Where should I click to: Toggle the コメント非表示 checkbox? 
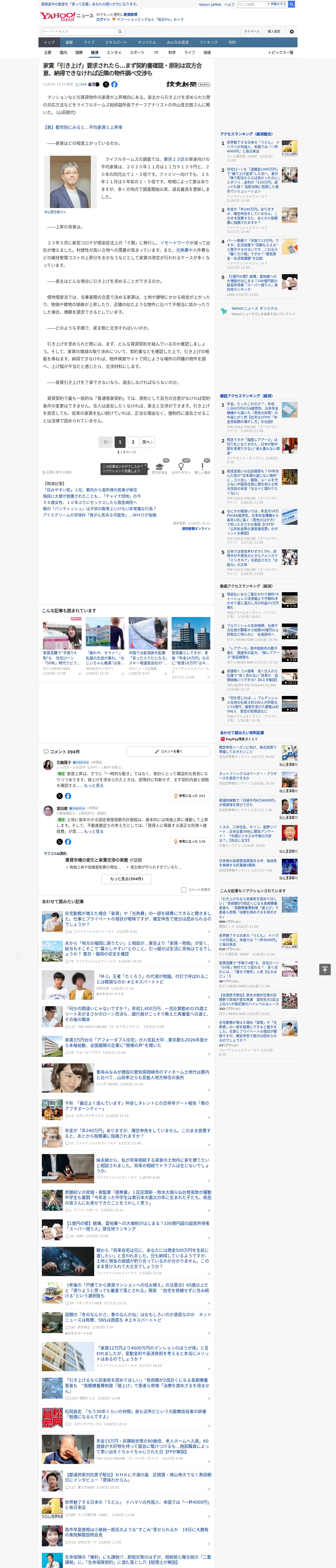click(183, 889)
